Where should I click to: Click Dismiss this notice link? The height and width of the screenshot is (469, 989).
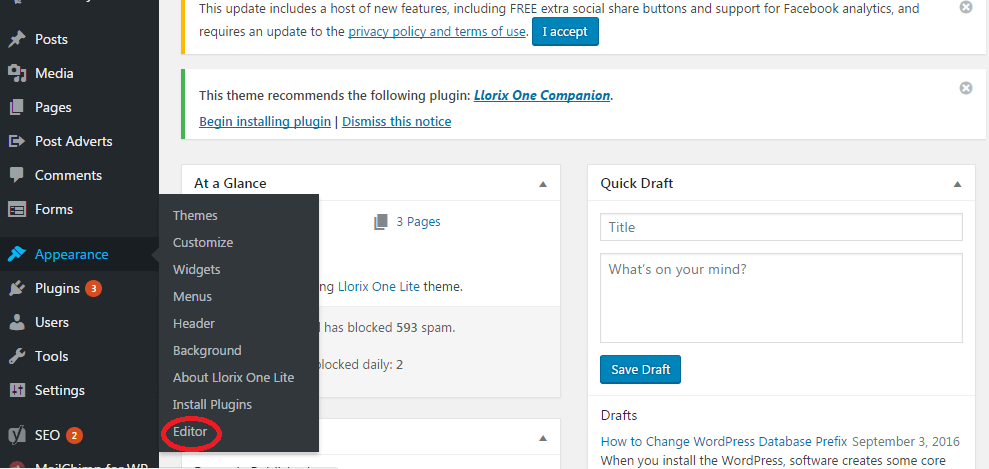tap(397, 121)
